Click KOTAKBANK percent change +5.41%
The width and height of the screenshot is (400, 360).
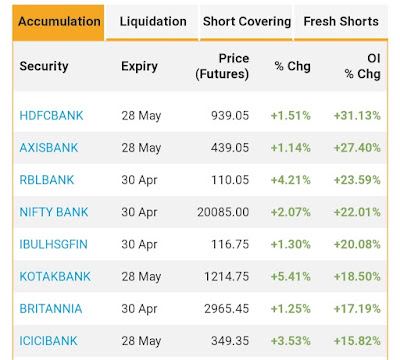[291, 276]
